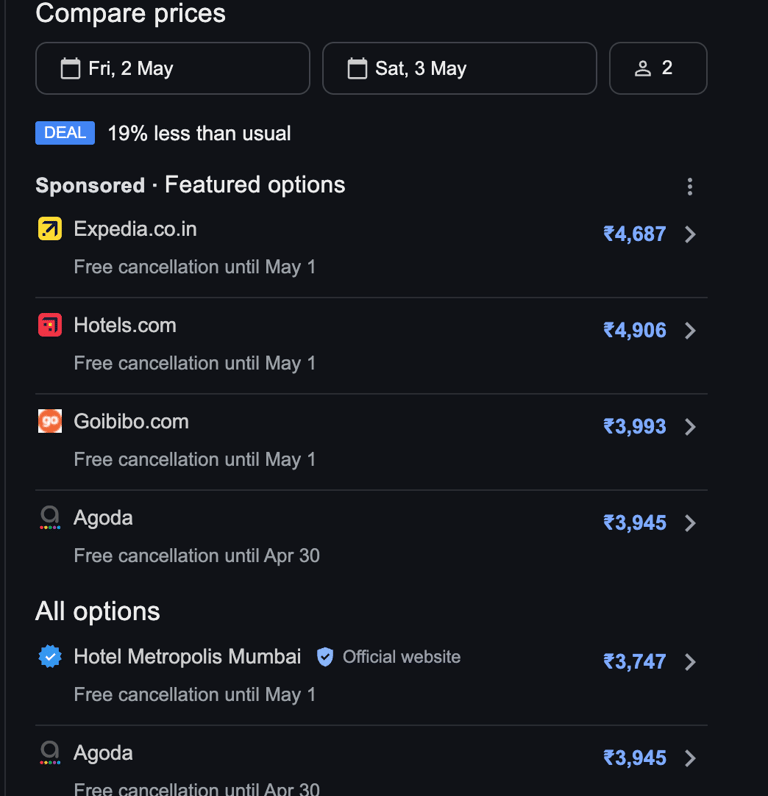Open the Expedia.co.in ₹4,687 price link
Image resolution: width=768 pixels, height=796 pixels.
point(634,234)
